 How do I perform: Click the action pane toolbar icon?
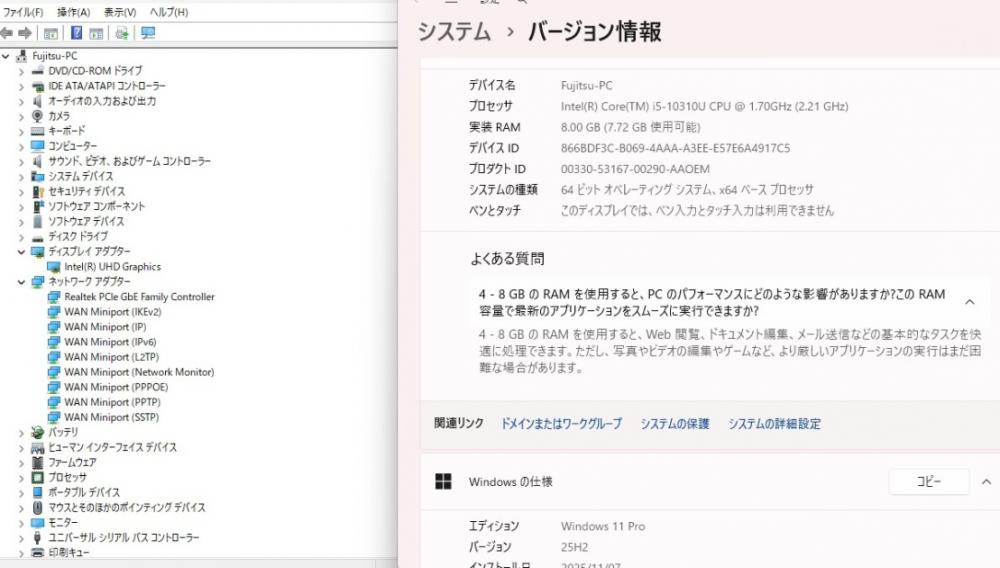coord(96,33)
